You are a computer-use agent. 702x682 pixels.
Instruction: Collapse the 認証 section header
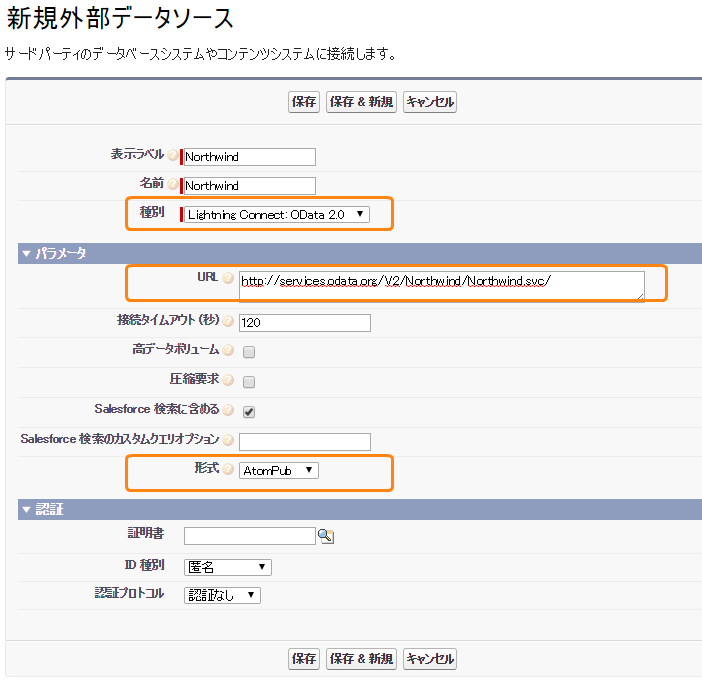pos(26,510)
